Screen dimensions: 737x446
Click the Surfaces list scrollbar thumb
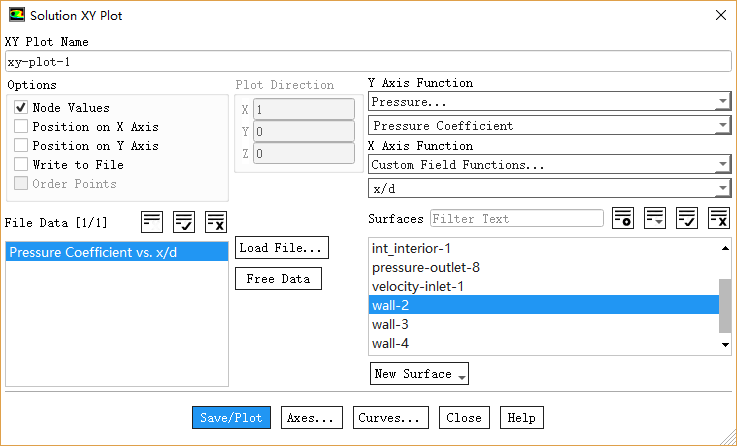725,306
